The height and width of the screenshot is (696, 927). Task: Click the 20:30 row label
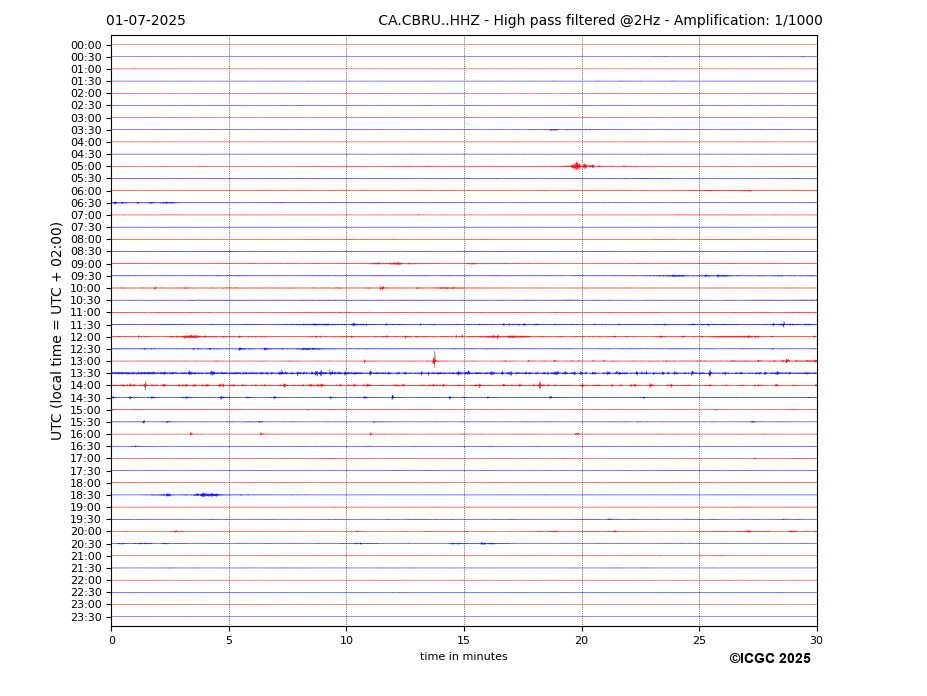tap(86, 544)
